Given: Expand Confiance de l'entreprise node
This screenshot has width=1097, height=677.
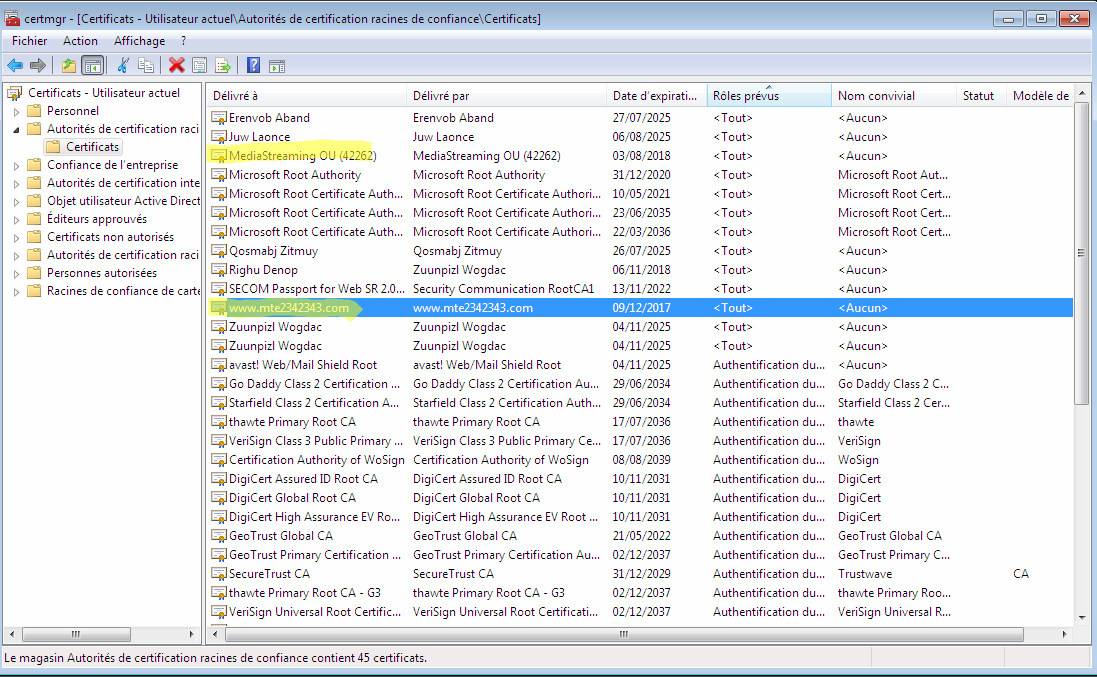Looking at the screenshot, I should [16, 166].
